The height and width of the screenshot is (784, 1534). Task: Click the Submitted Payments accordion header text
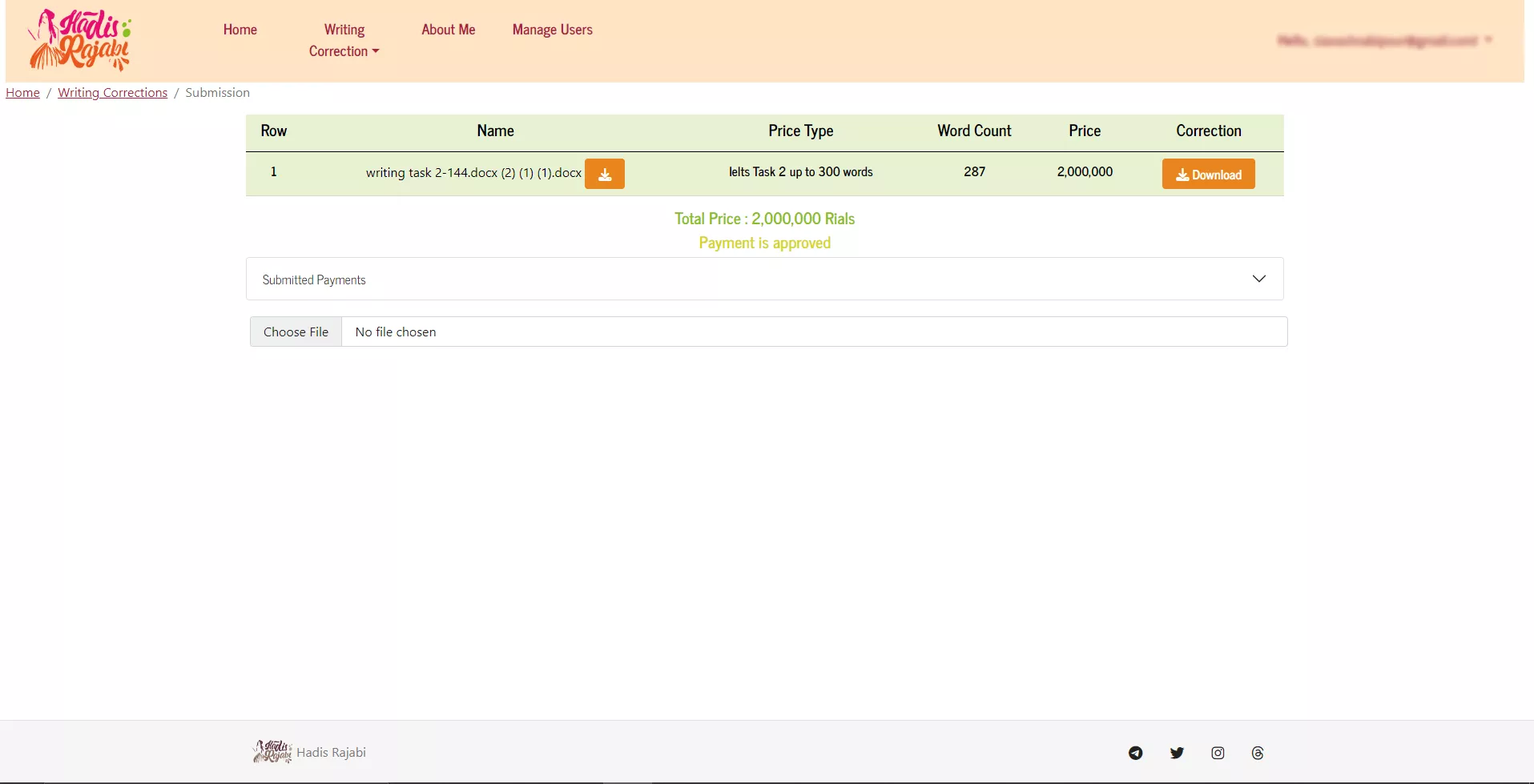tap(314, 279)
